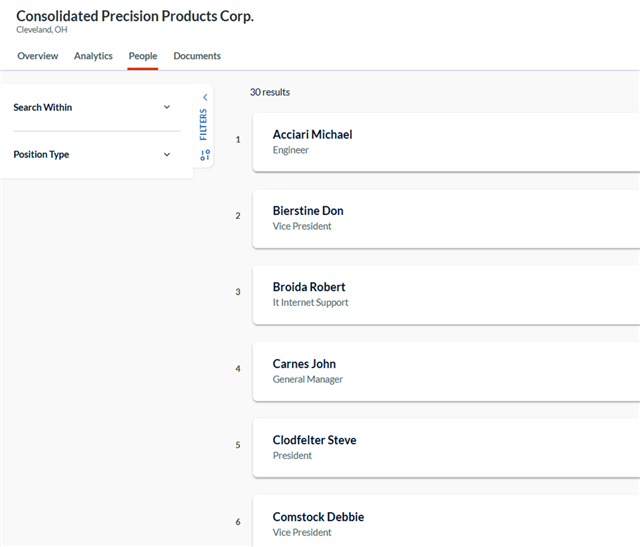Click Comstock Debbie's result card

[318, 517]
